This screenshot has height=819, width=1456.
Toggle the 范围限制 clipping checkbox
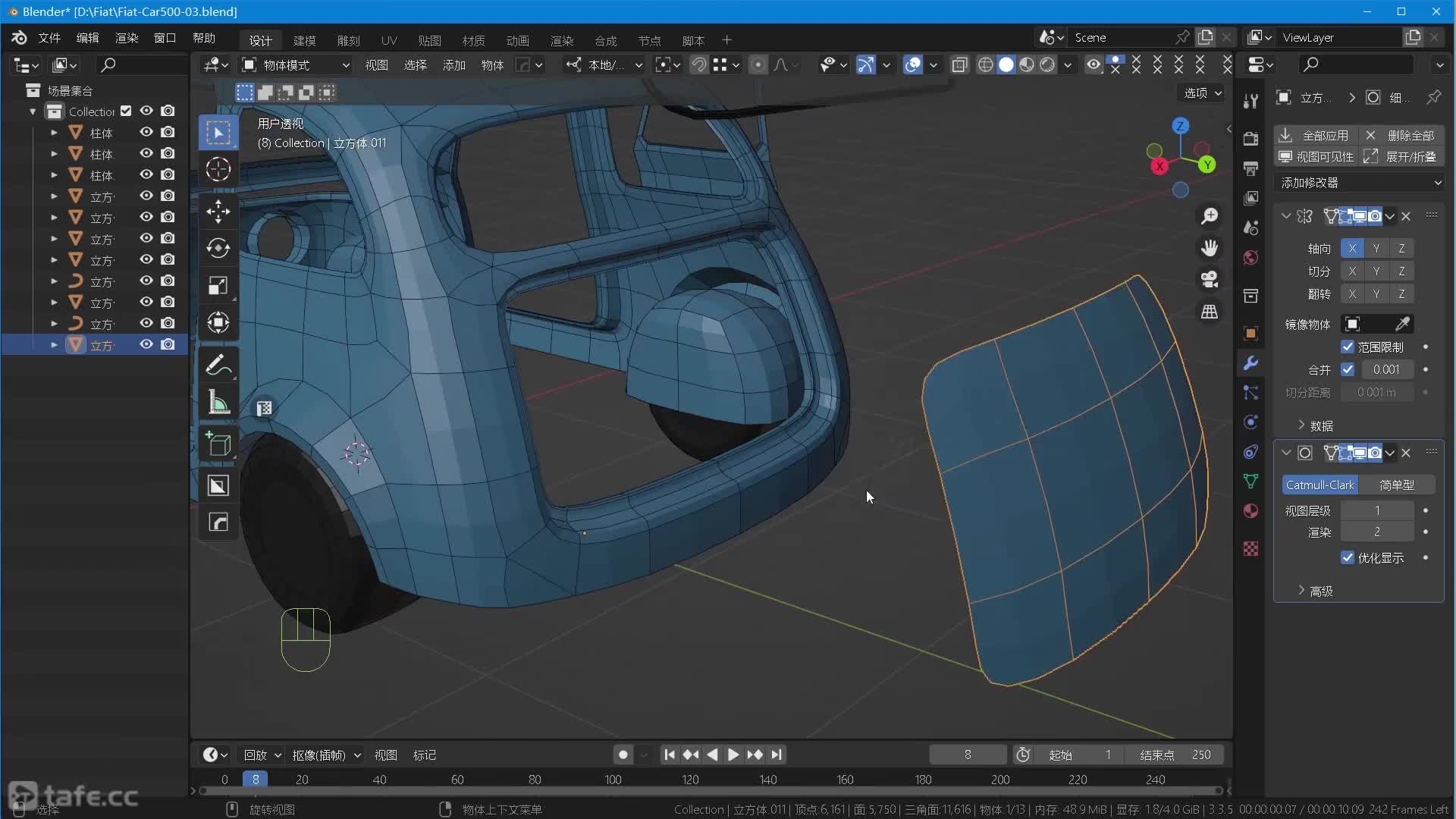tap(1348, 347)
